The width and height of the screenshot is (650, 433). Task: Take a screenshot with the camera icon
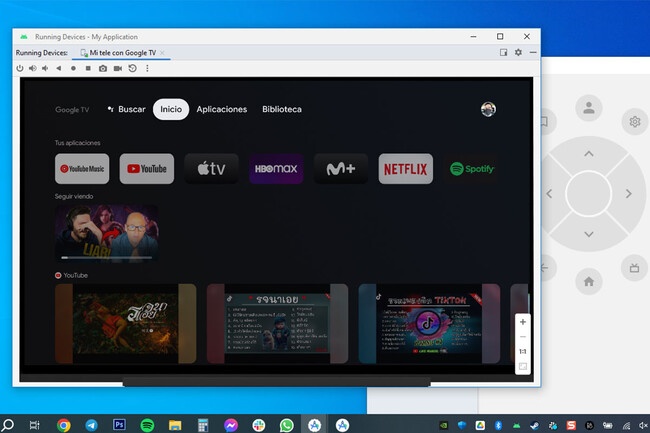pyautogui.click(x=103, y=68)
